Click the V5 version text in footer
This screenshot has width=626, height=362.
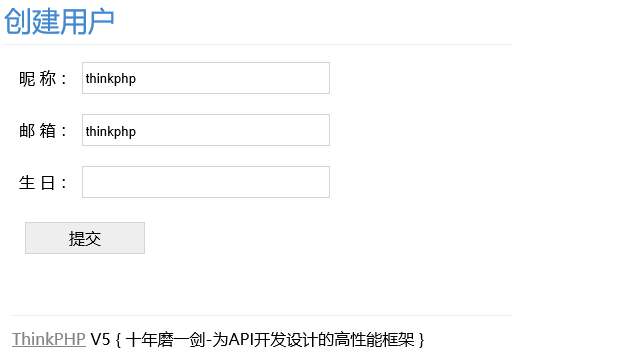coord(100,340)
